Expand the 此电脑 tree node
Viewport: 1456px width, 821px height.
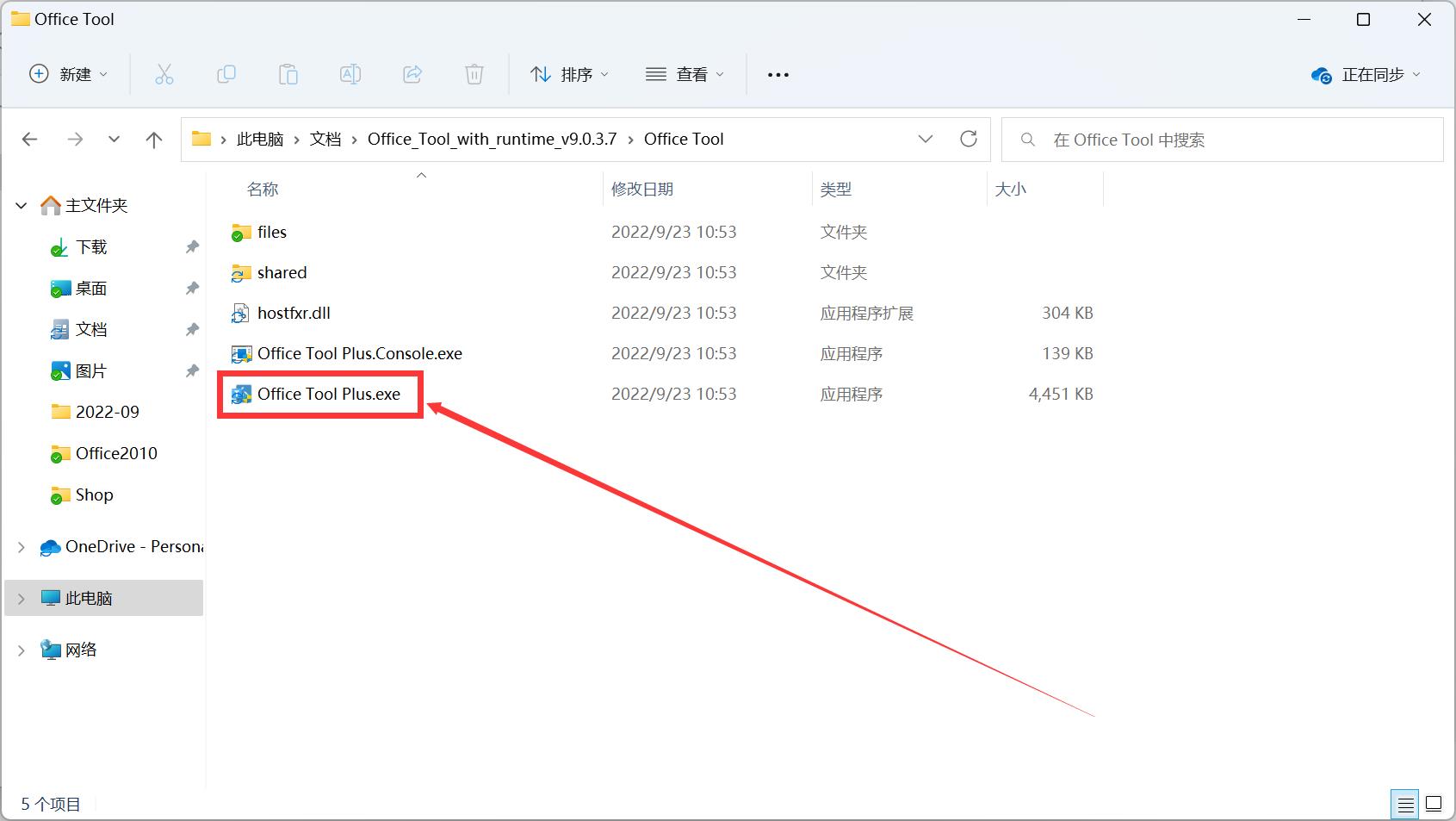pos(22,599)
